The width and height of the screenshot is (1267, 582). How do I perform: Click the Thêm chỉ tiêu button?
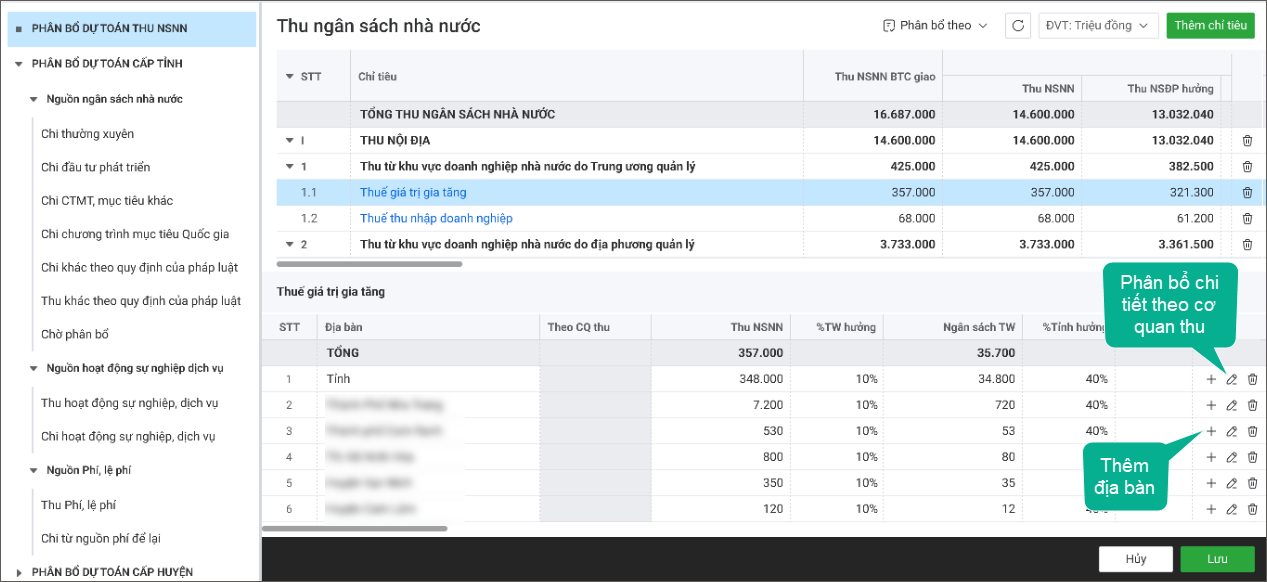[1210, 25]
